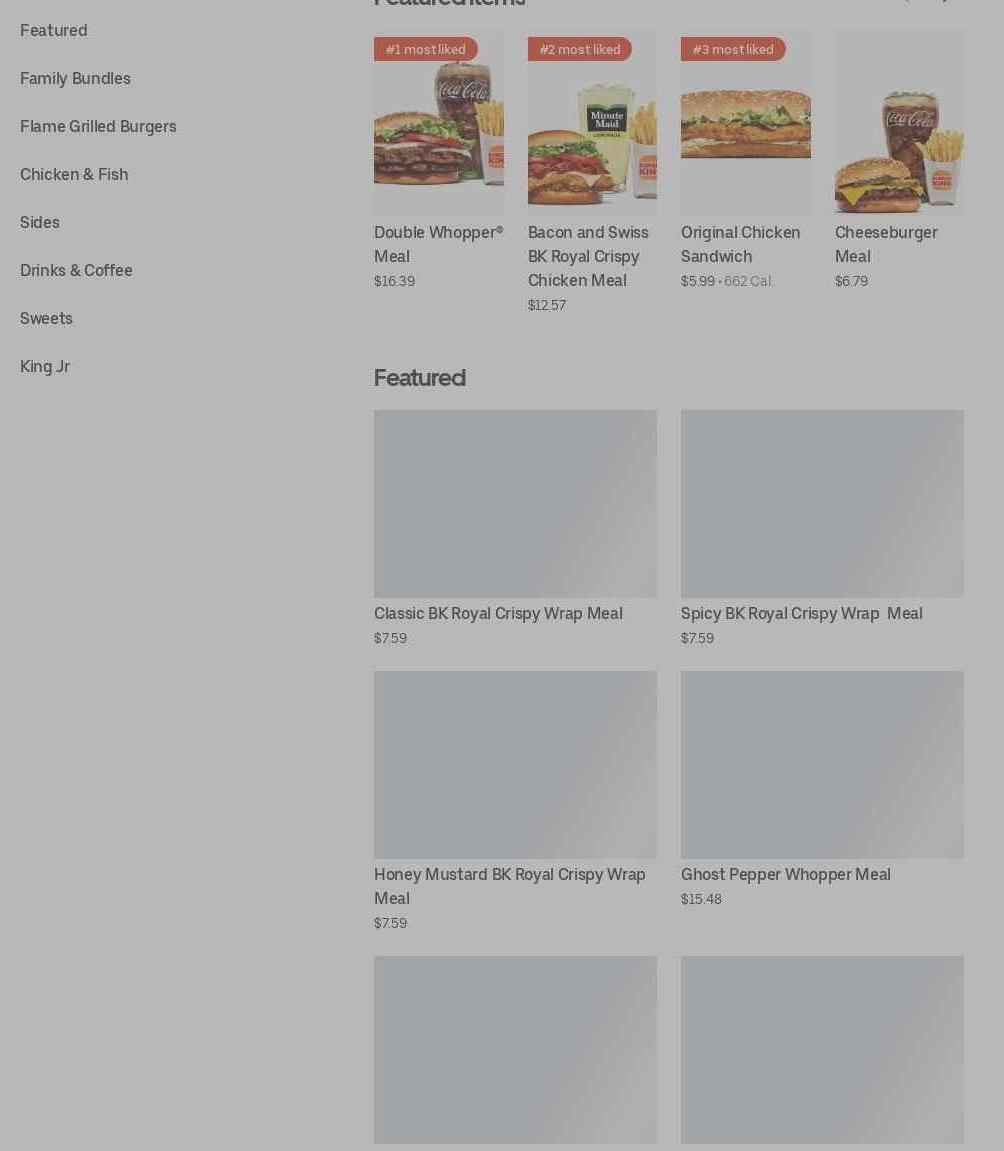This screenshot has width=1004, height=1151.
Task: Go to King Jr category
Action: pos(45,366)
